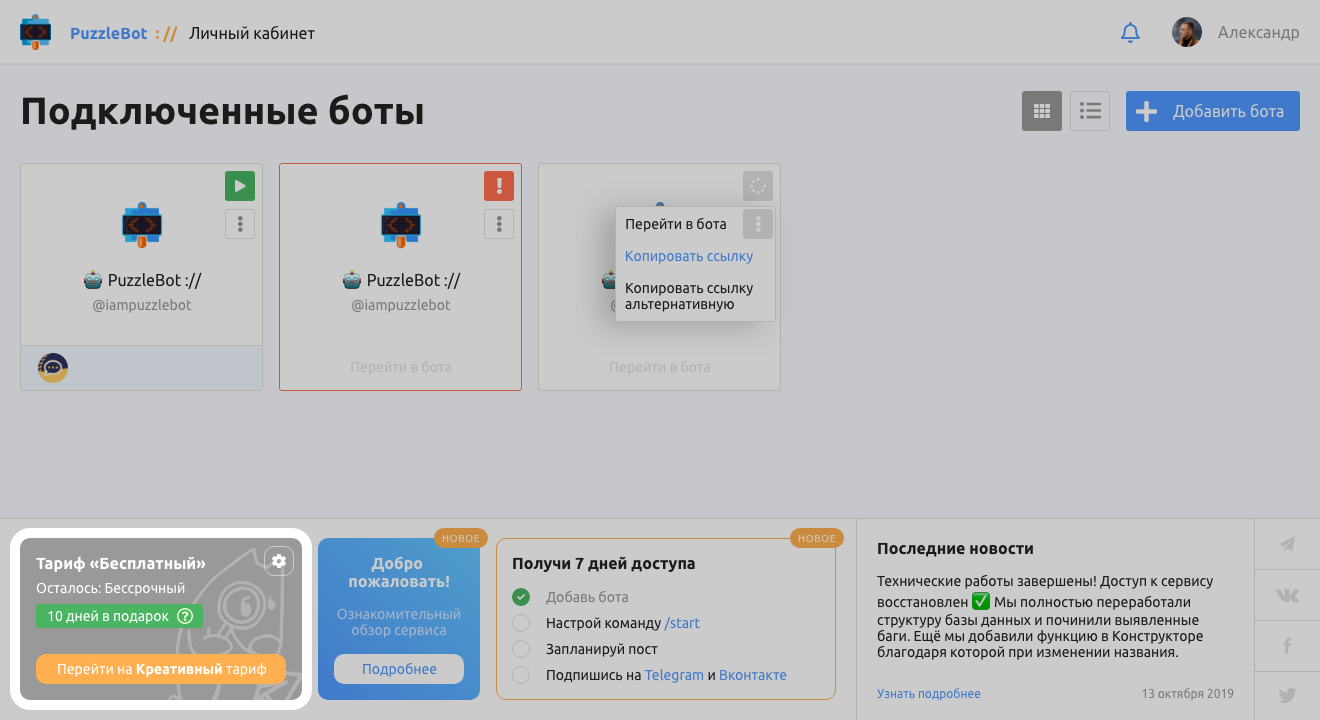Click the red exclamation warning icon

pos(499,186)
